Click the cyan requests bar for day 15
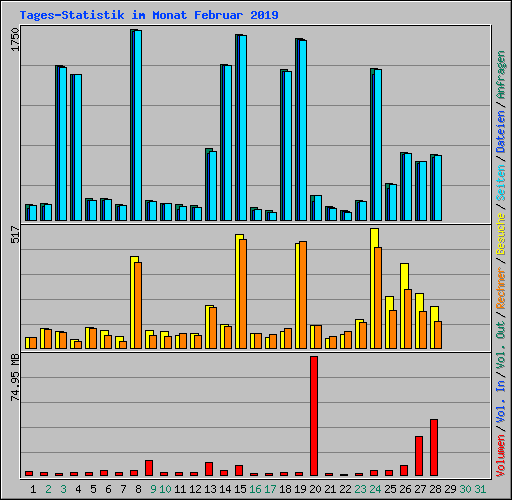 coord(243,128)
